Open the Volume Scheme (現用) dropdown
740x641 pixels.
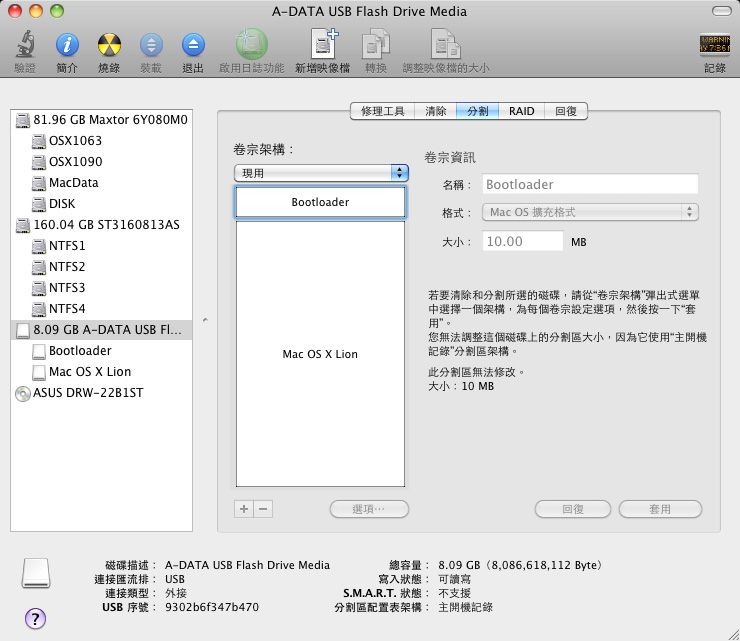point(321,173)
